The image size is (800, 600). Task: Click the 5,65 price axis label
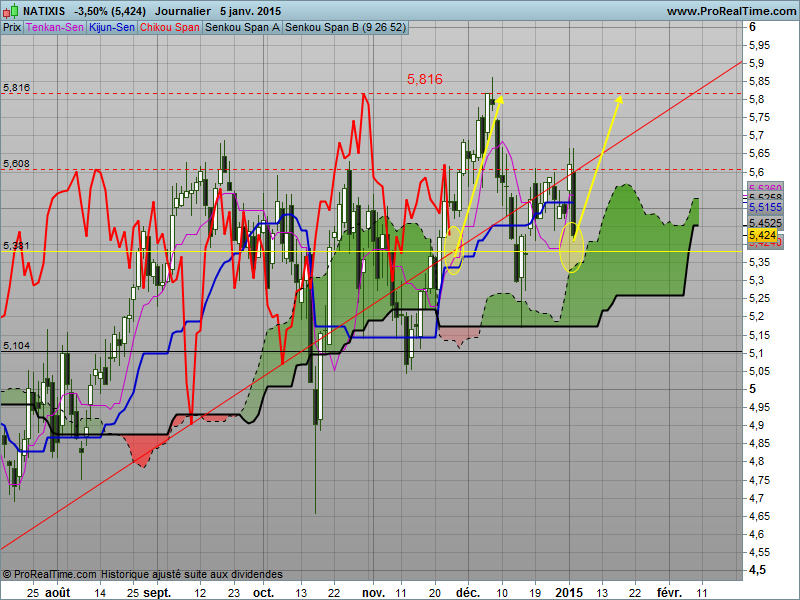point(759,154)
